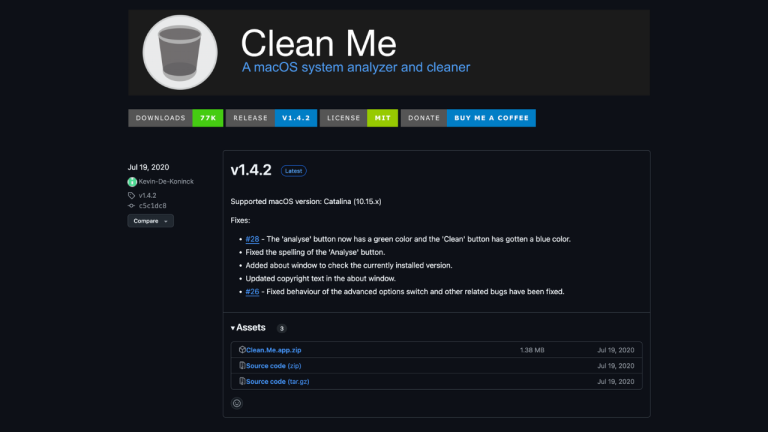768x432 pixels.
Task: Click the Downloads 77K badge
Action: point(175,118)
